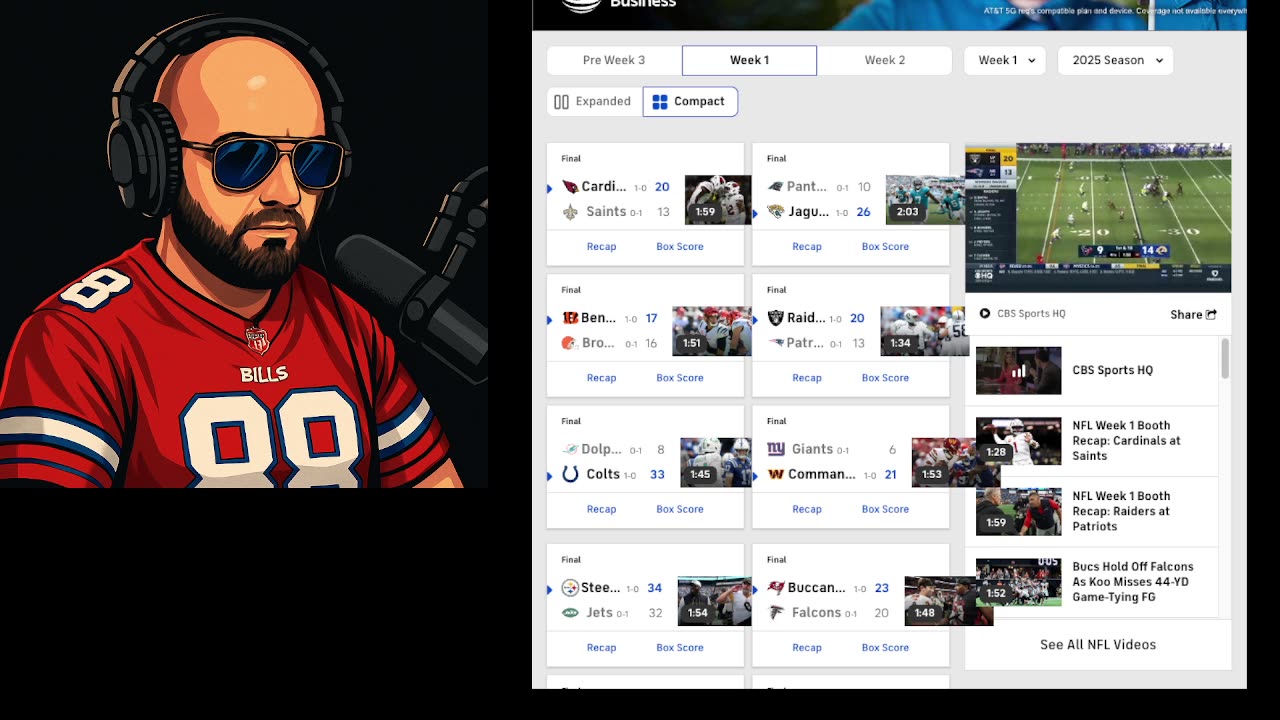The width and height of the screenshot is (1280, 720).
Task: Open Recap for Bengals vs Browns
Action: (601, 378)
